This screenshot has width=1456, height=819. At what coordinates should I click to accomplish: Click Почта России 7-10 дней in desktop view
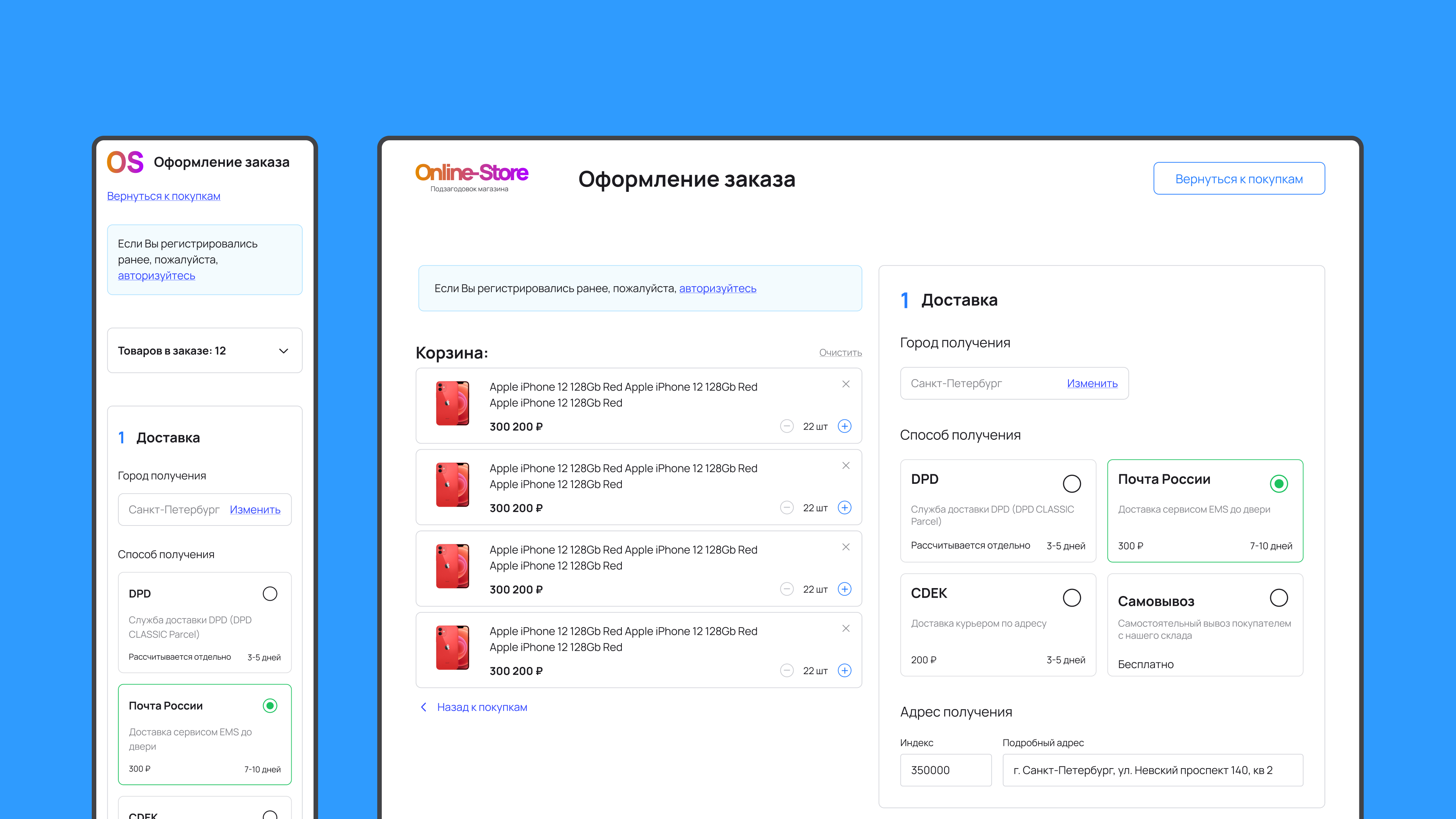point(1271,546)
